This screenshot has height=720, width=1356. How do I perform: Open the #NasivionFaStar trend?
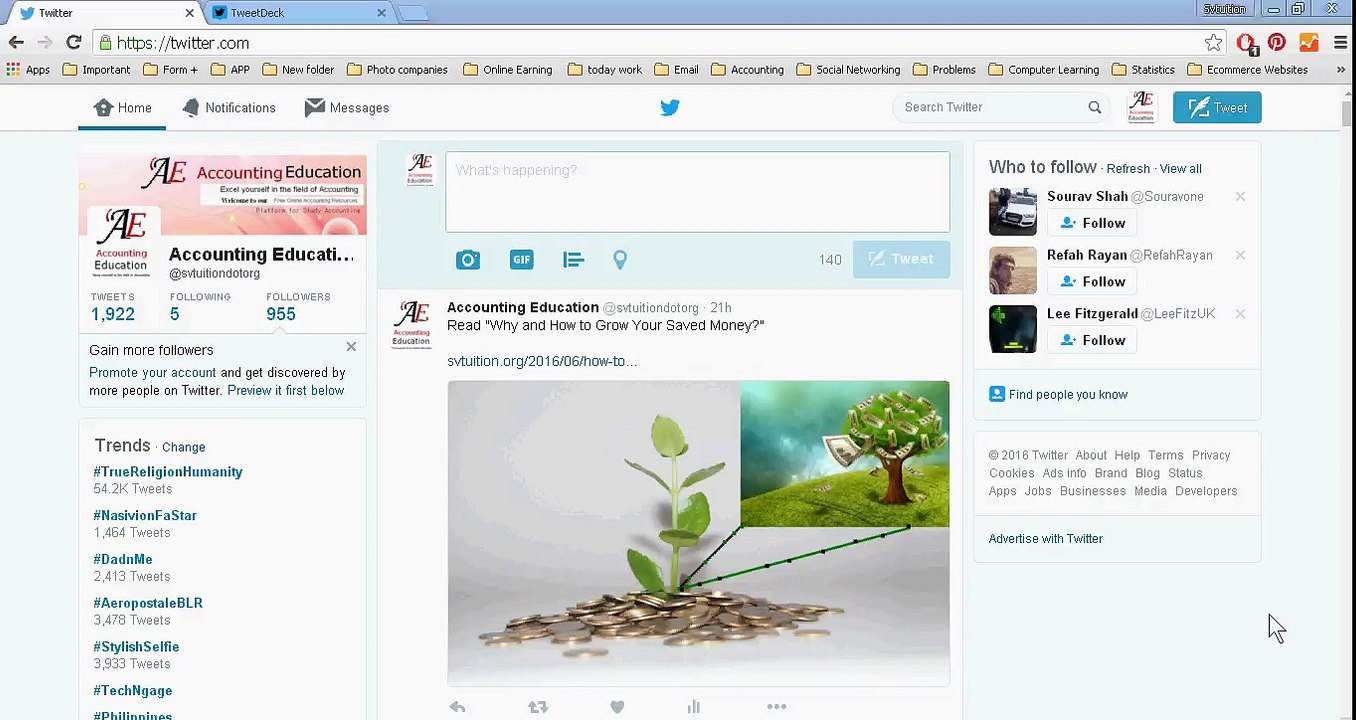point(145,516)
